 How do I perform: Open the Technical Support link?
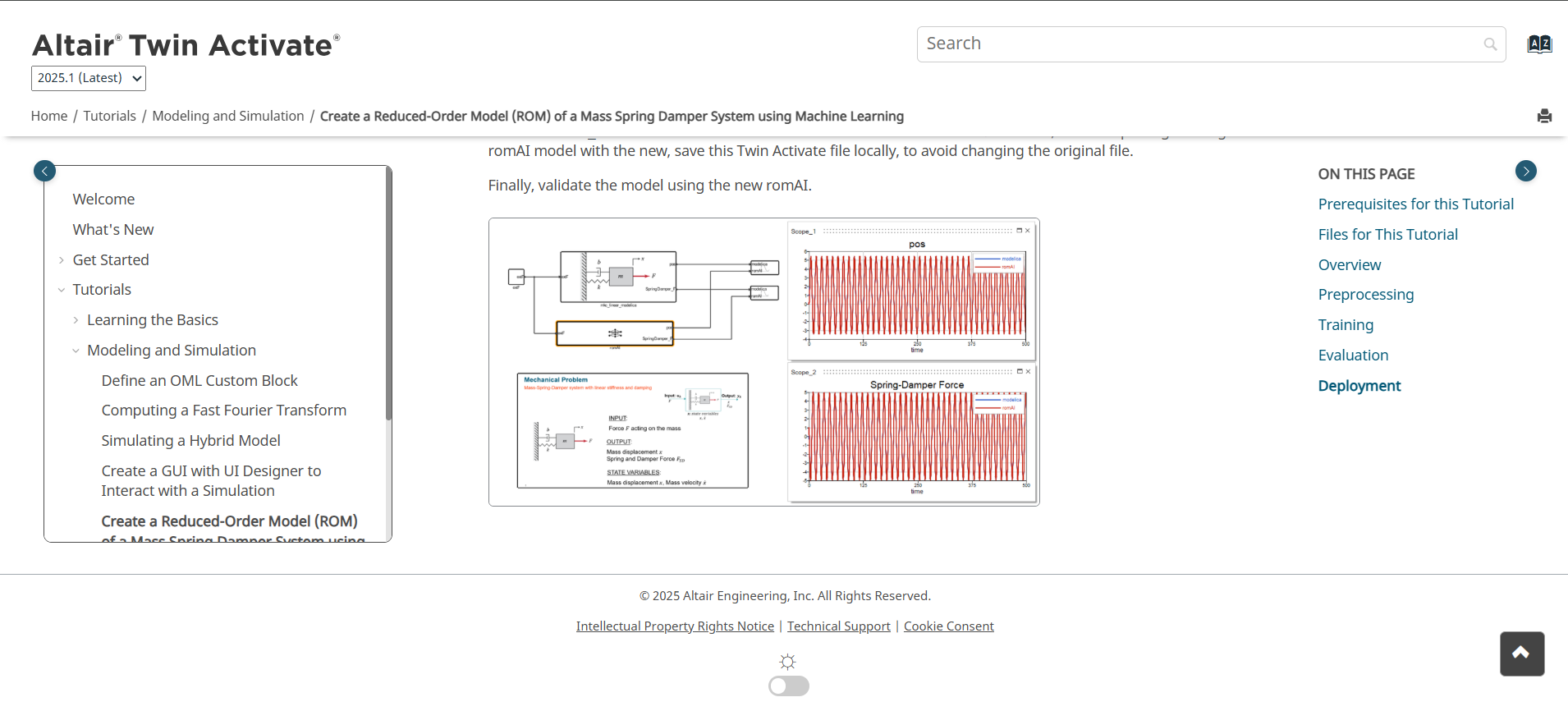[839, 626]
